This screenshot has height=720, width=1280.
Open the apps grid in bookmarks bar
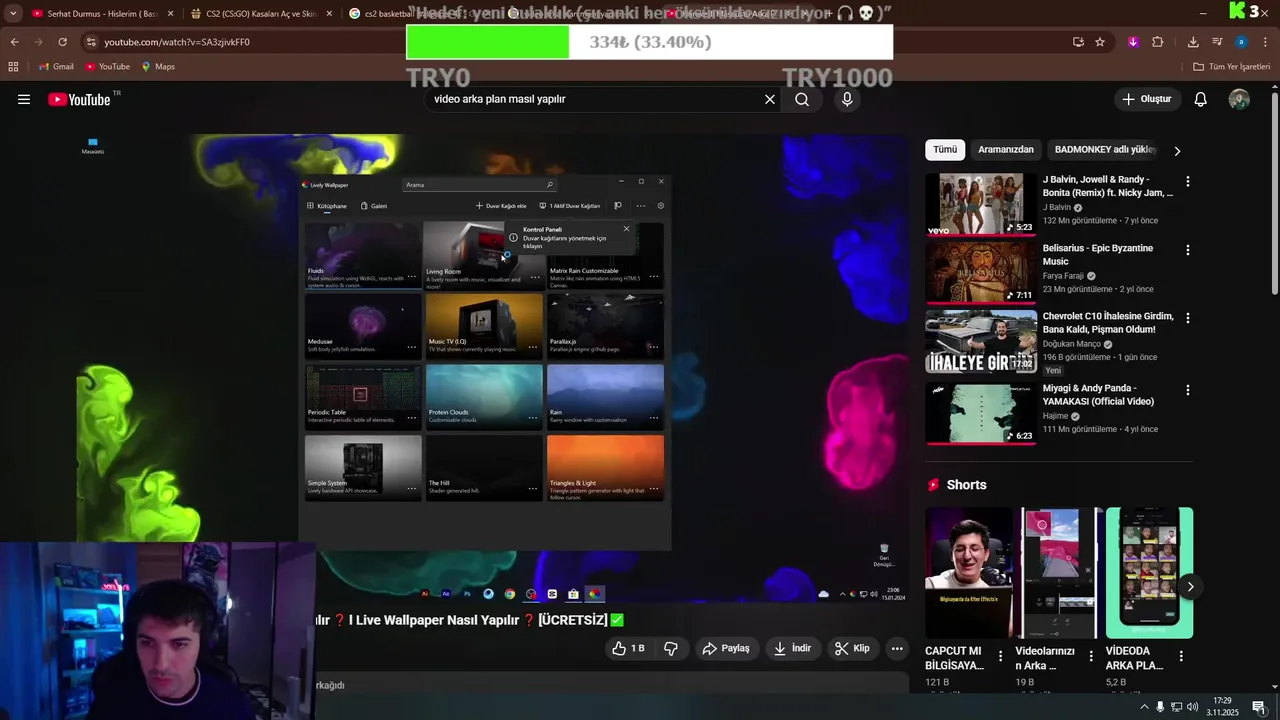click(13, 66)
